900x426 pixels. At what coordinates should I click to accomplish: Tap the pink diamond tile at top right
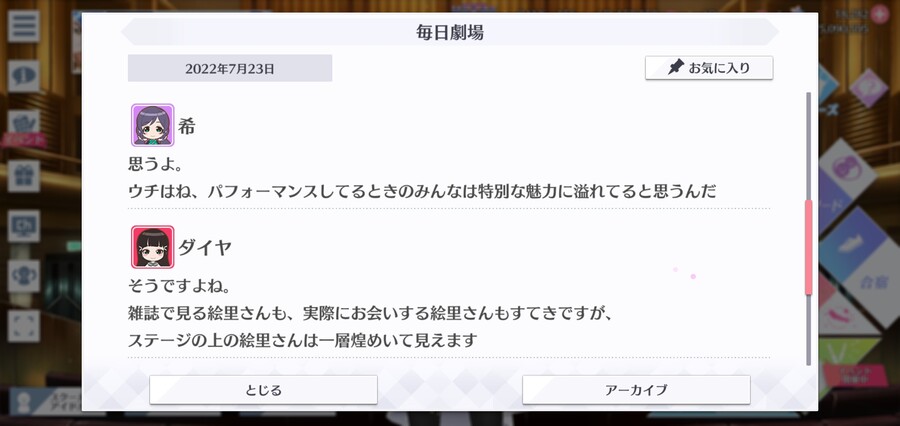coord(868,88)
